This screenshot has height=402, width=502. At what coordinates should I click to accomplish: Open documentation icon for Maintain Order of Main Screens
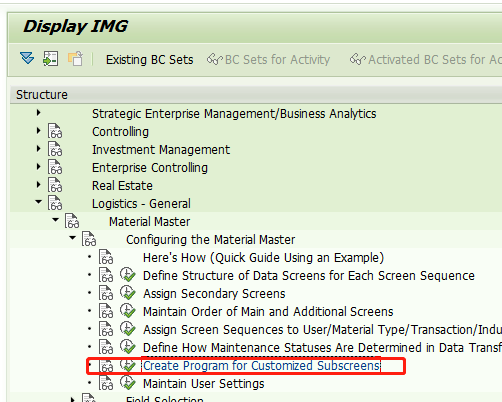(106, 311)
